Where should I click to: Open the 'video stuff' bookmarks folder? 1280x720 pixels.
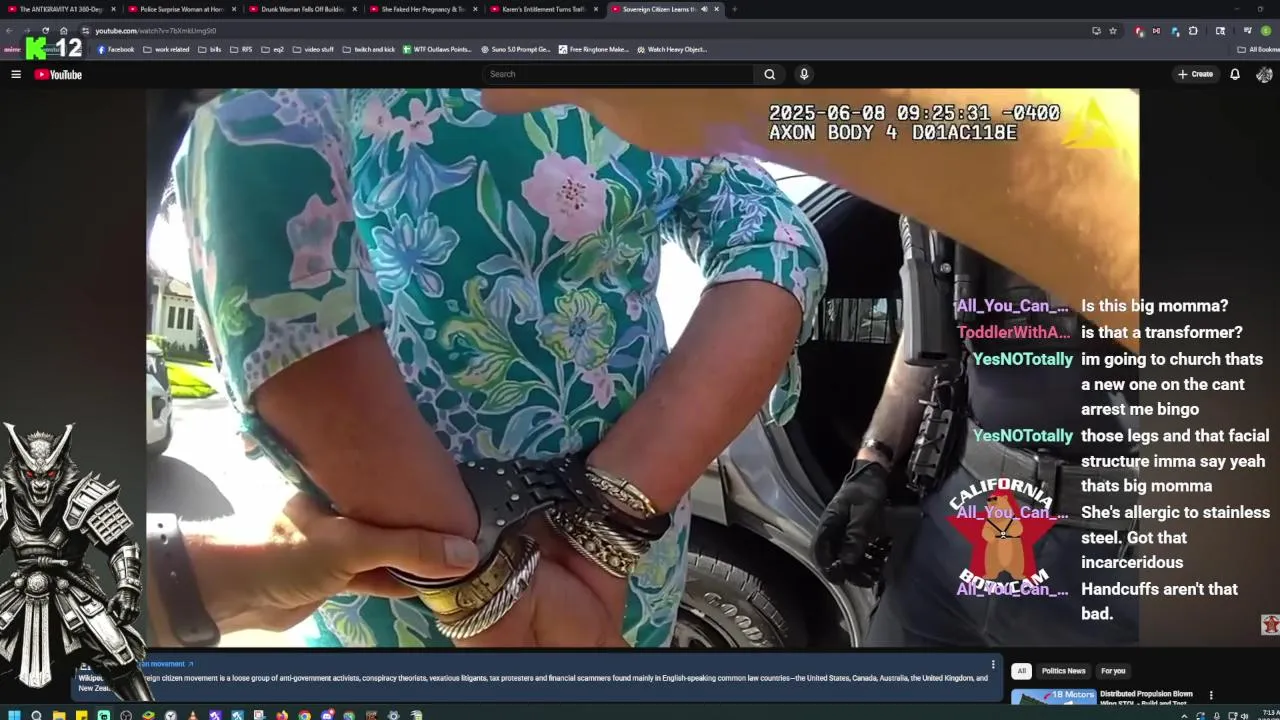pyautogui.click(x=314, y=49)
